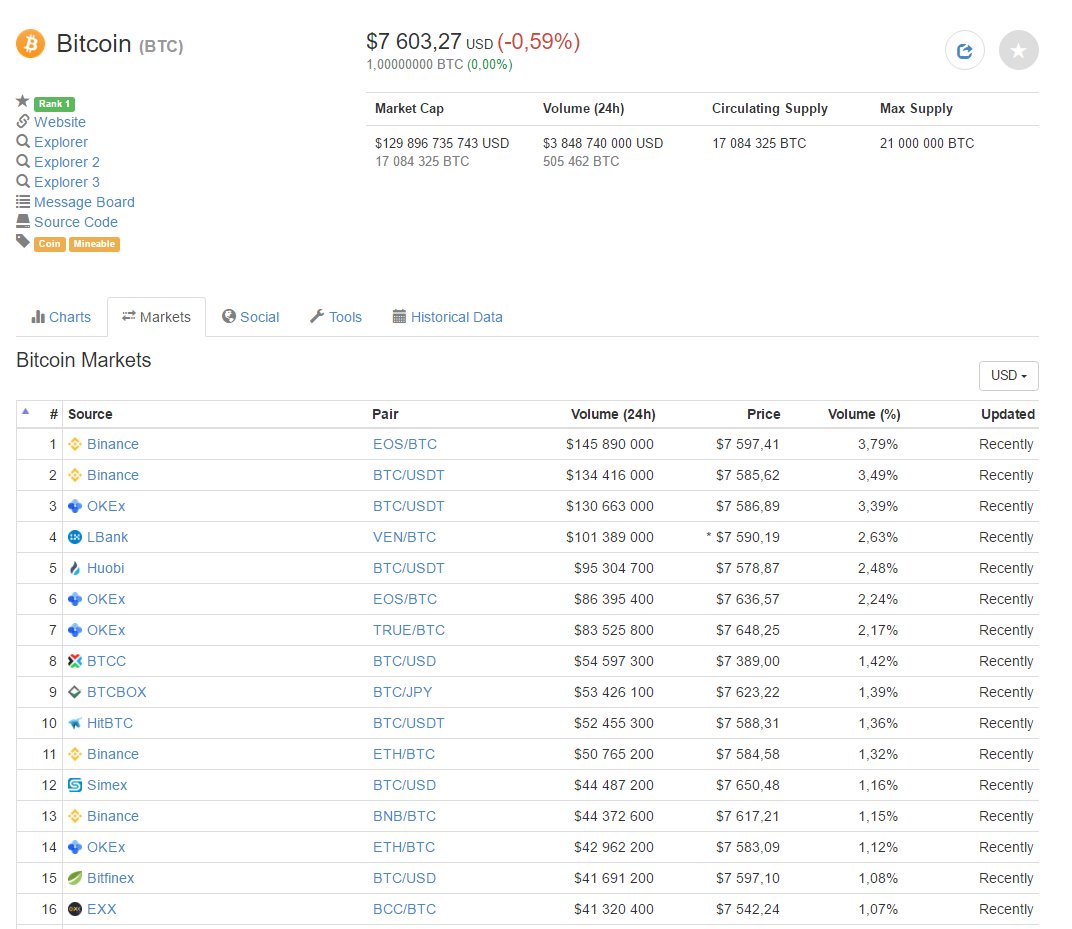Open the Explorer 2 link
The width and height of the screenshot is (1072, 929).
pyautogui.click(x=67, y=162)
